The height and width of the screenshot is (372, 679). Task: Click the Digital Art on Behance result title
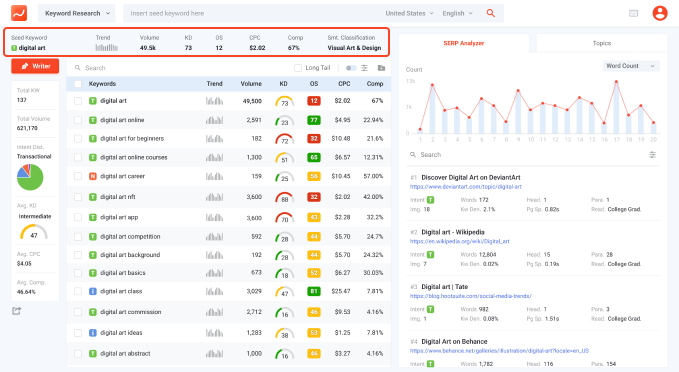(x=454, y=342)
